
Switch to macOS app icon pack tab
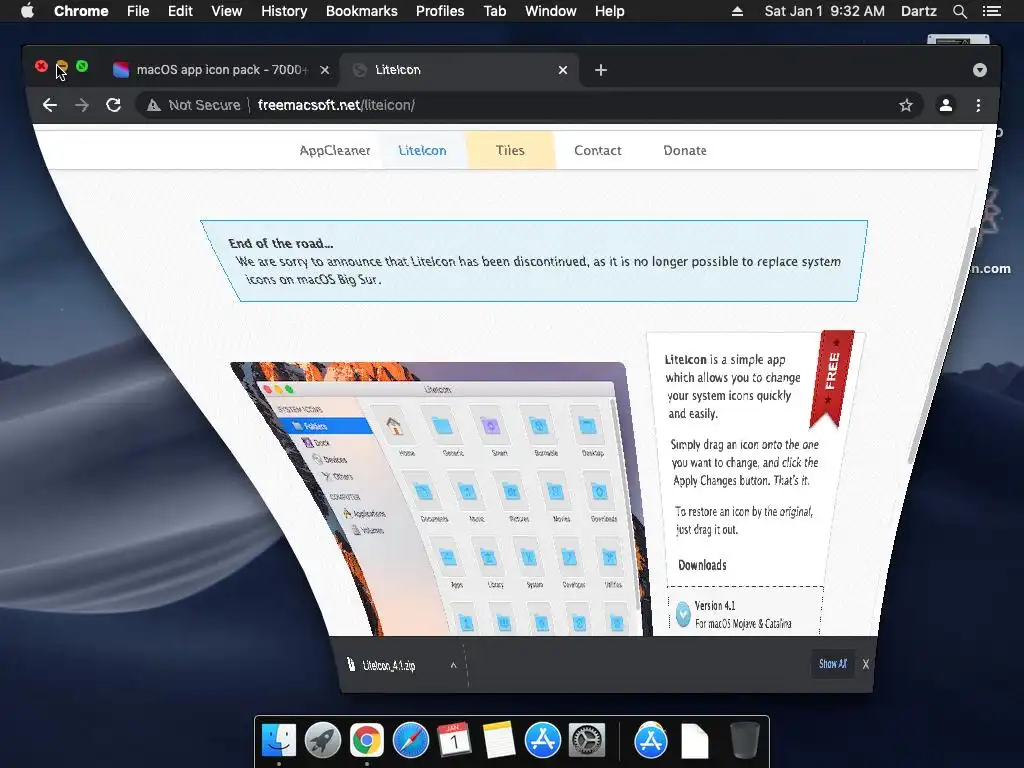tap(221, 70)
